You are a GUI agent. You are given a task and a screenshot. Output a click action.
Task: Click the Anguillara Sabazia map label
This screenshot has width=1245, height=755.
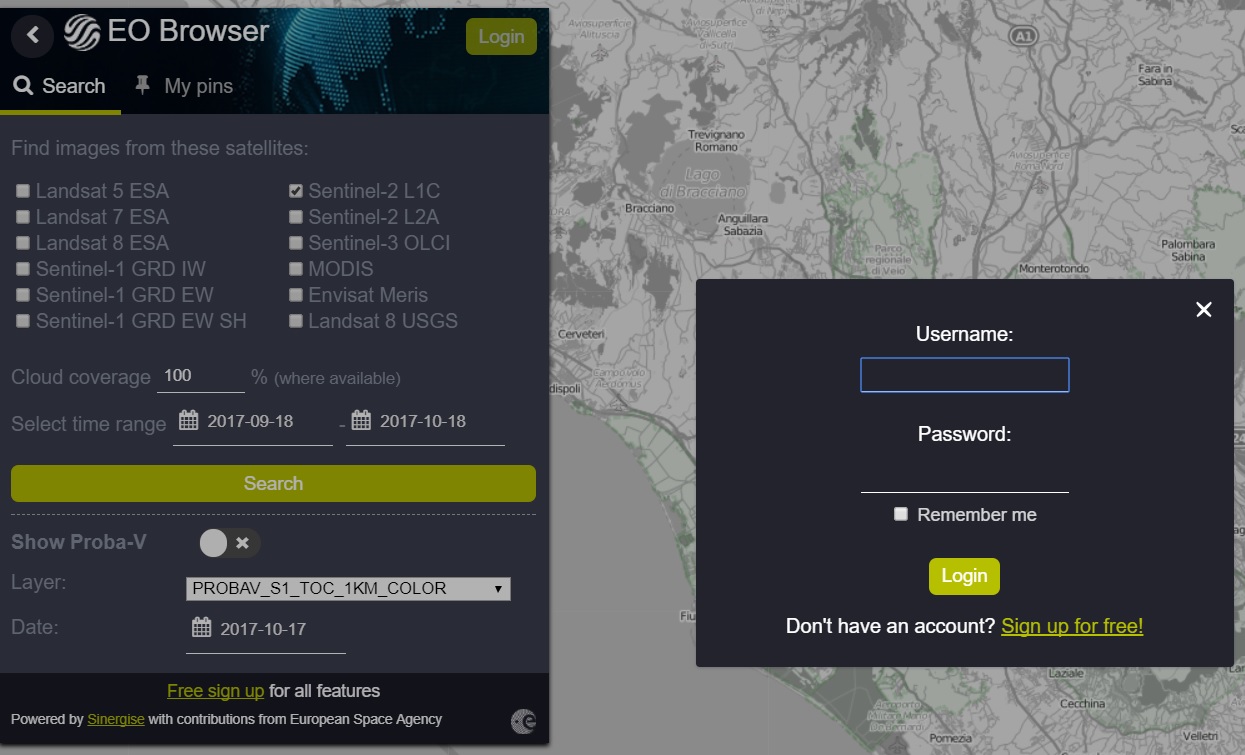pyautogui.click(x=743, y=224)
